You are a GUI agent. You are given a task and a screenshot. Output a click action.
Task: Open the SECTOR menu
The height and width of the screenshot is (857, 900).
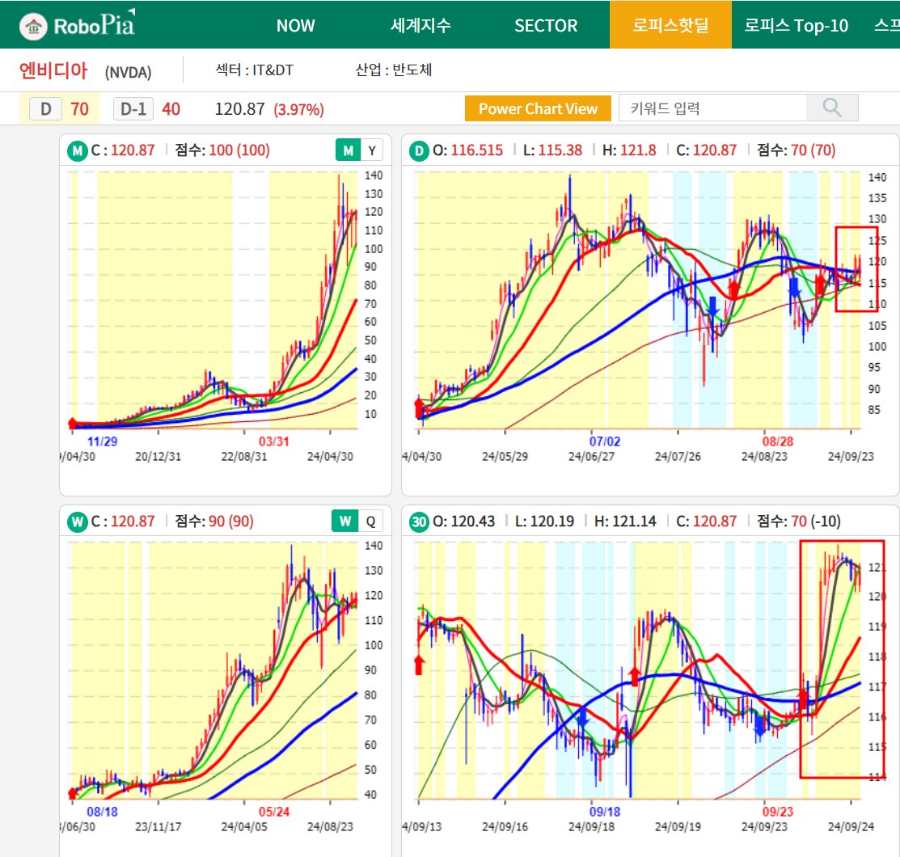(x=546, y=26)
